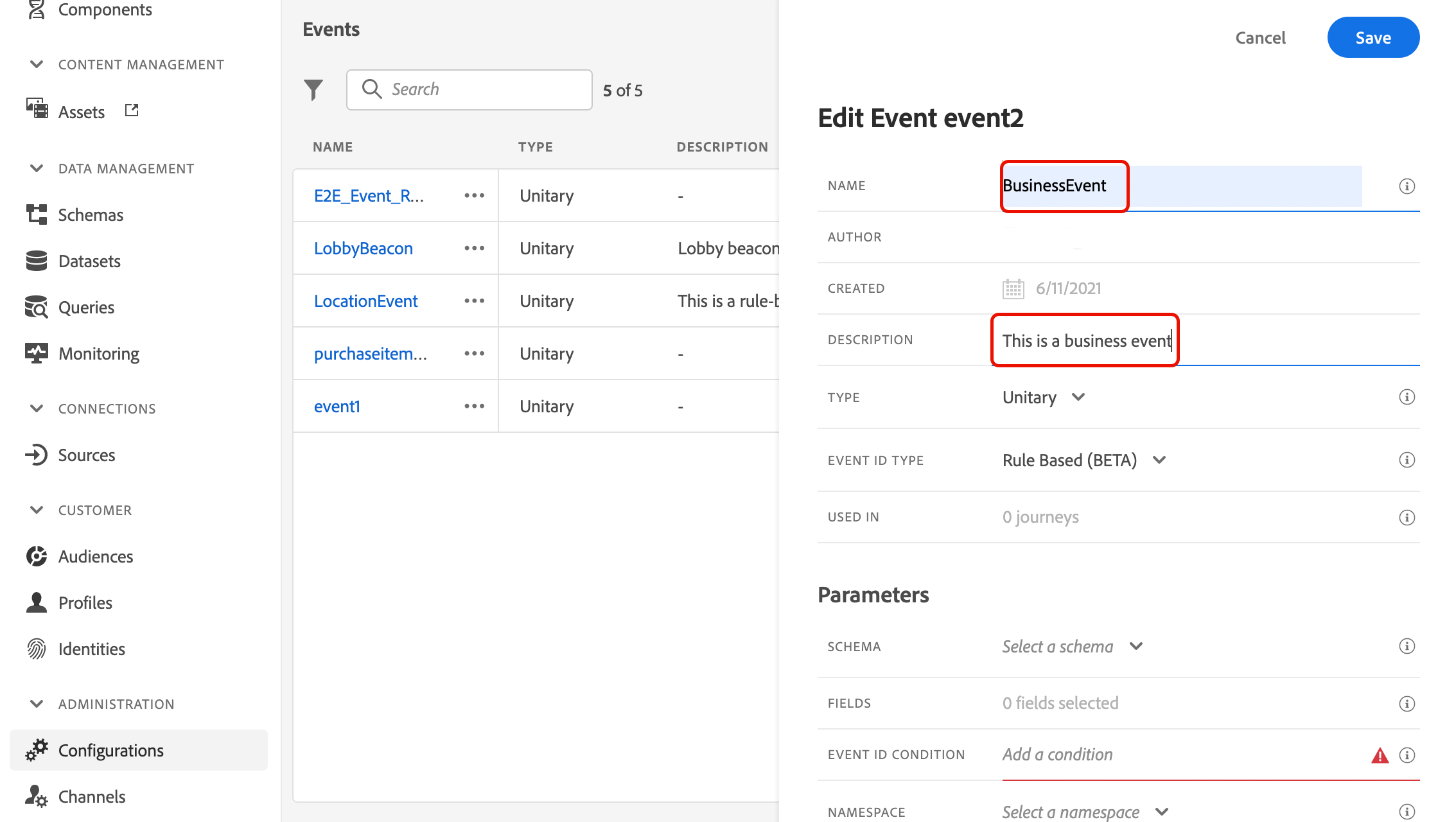Click the Save button

1373,38
